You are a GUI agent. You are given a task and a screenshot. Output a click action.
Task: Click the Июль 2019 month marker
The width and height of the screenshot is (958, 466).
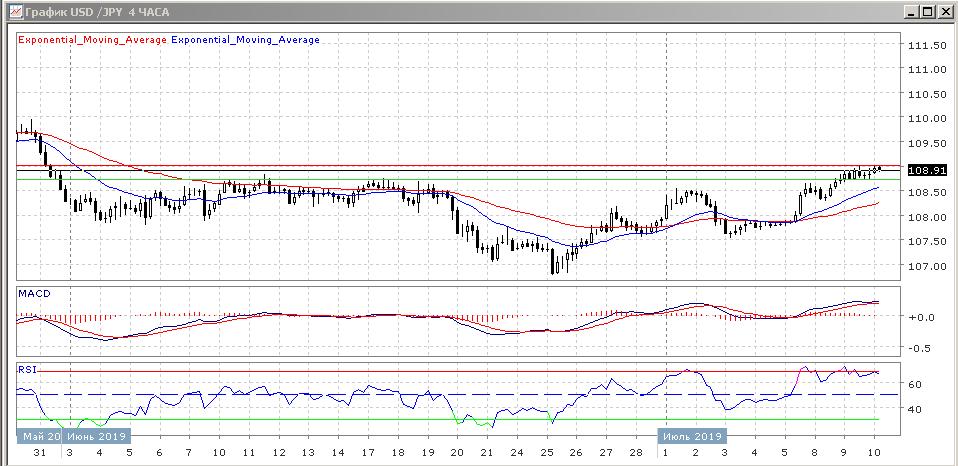click(692, 437)
